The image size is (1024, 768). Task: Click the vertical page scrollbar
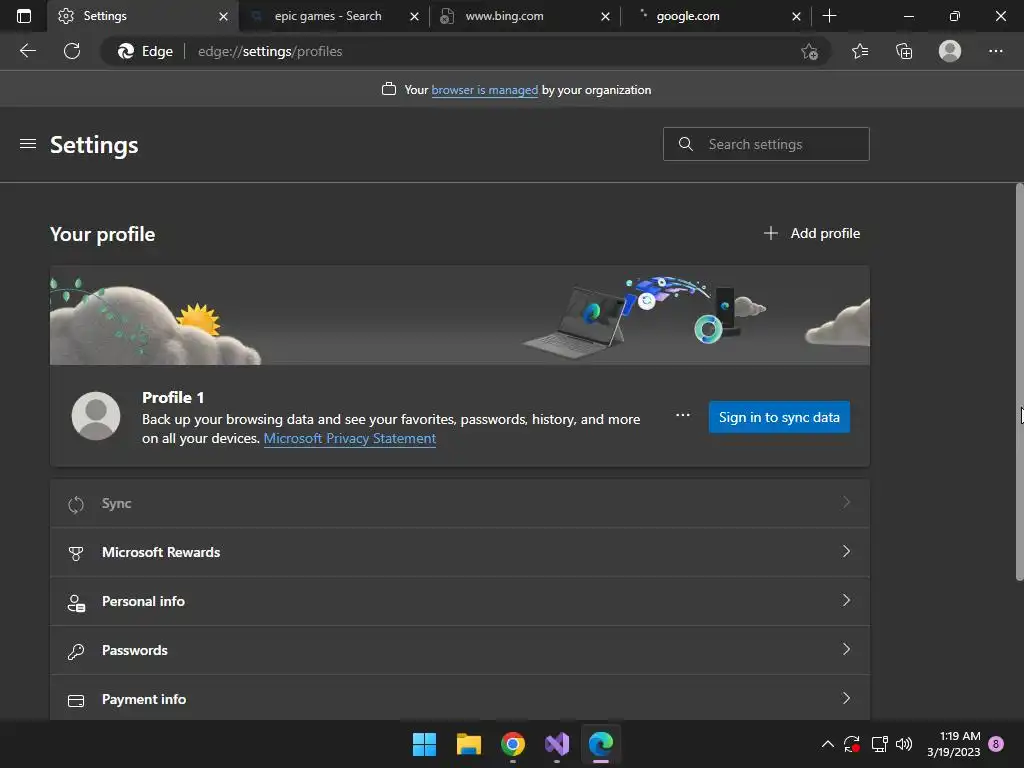click(1019, 382)
